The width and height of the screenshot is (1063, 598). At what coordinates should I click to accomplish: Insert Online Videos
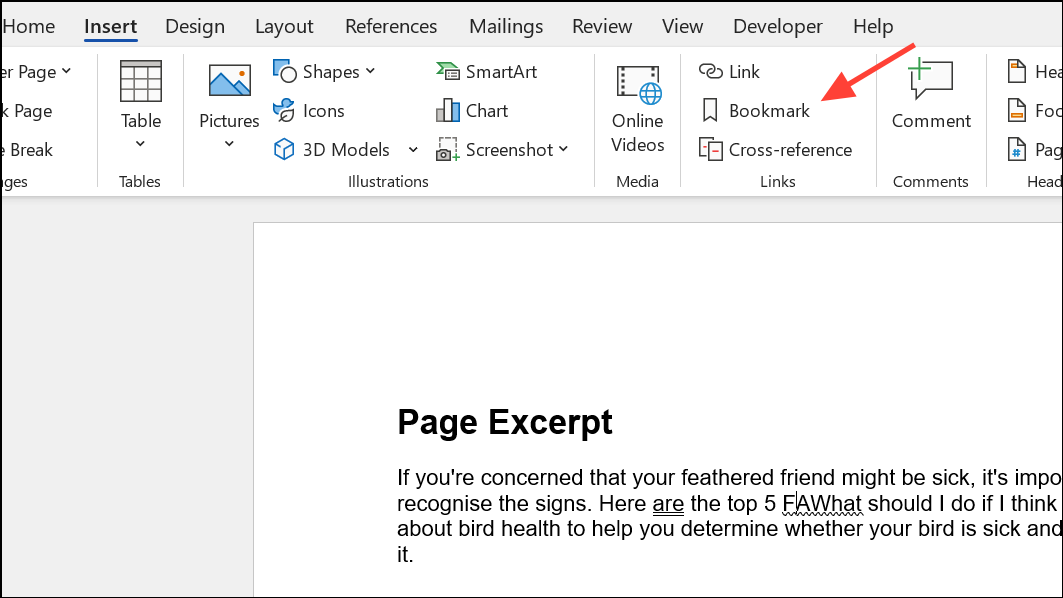pos(637,109)
